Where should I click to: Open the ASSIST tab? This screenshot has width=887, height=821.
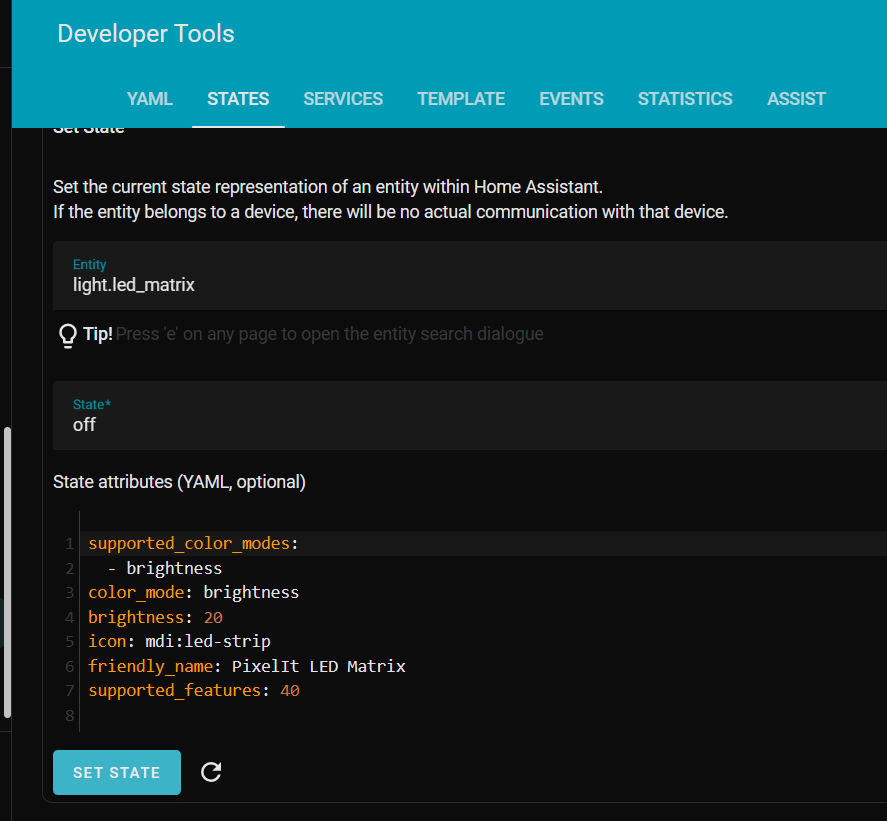[796, 99]
